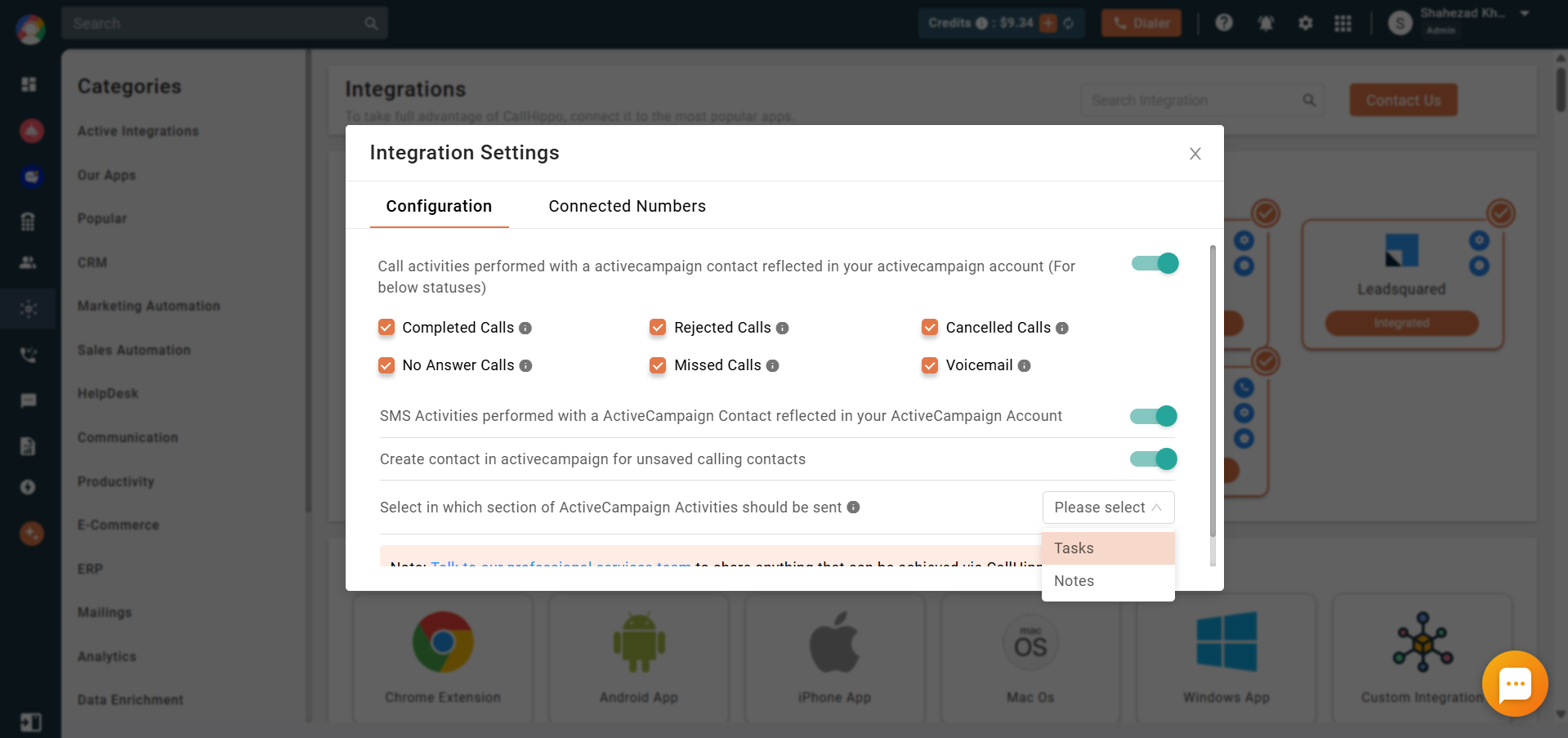Viewport: 1568px width, 738px height.
Task: Uncheck No Answer Calls checkbox
Action: pyautogui.click(x=386, y=365)
